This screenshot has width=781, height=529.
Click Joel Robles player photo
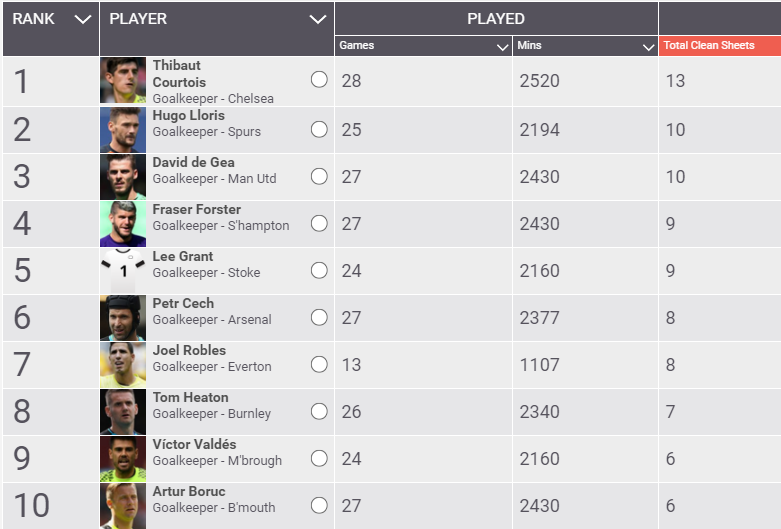tap(123, 364)
